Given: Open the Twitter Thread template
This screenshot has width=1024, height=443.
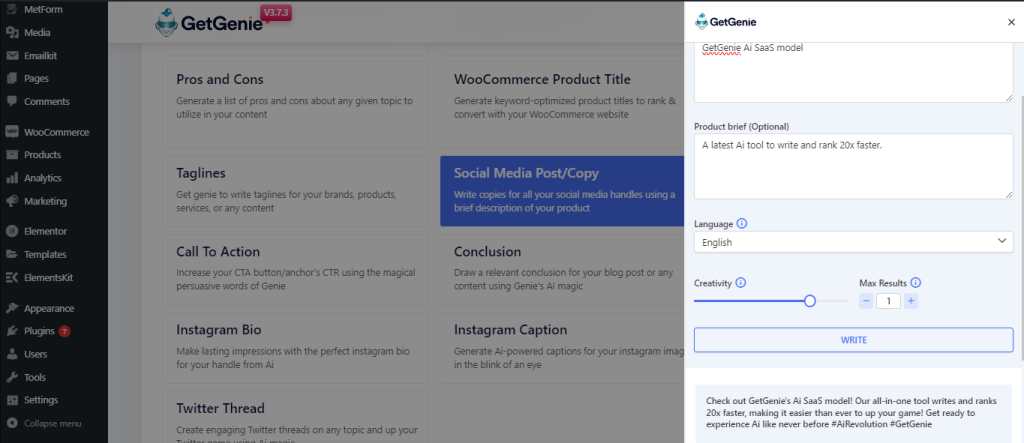Looking at the screenshot, I should 295,417.
